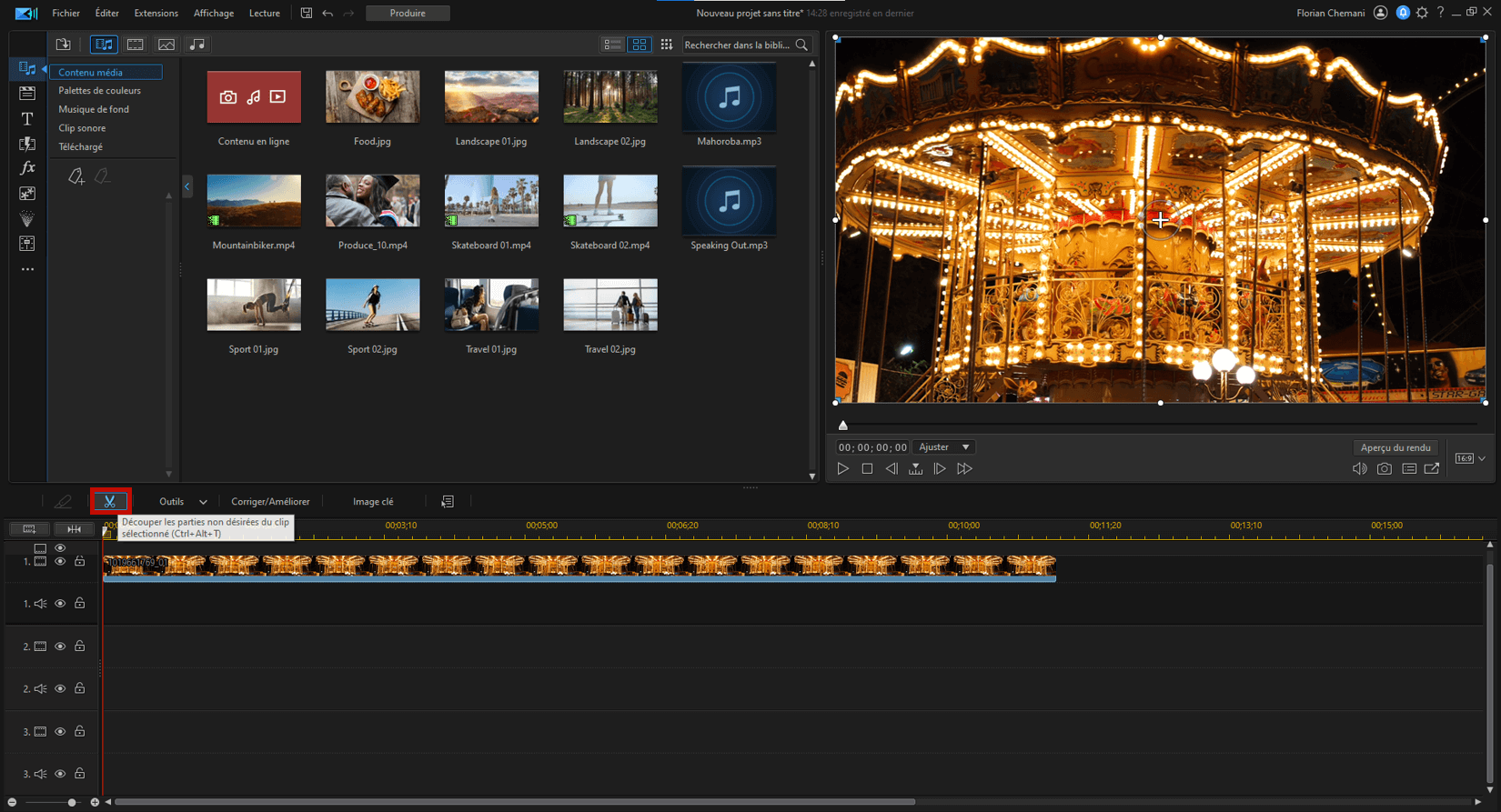The width and height of the screenshot is (1501, 812).
Task: Hide video track 1 with its eye icon
Action: coord(60,562)
